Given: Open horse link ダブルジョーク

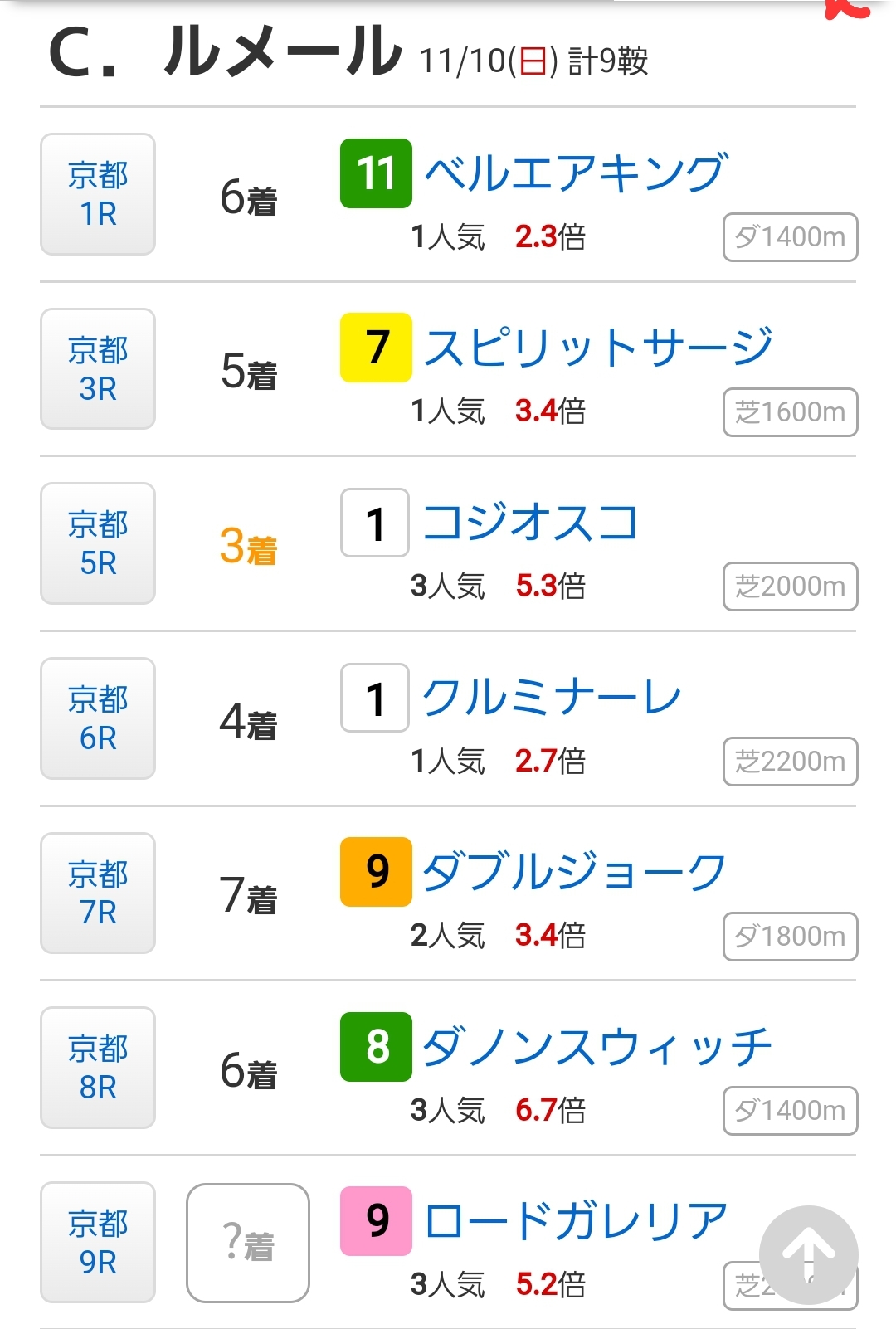Looking at the screenshot, I should pyautogui.click(x=574, y=872).
